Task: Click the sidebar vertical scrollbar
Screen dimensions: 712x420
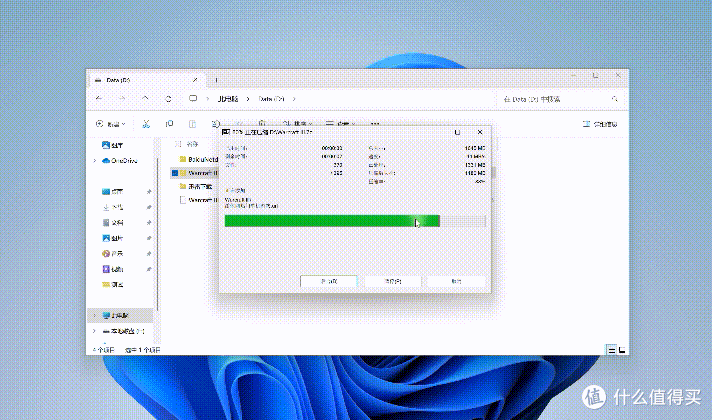Action: tap(158, 234)
